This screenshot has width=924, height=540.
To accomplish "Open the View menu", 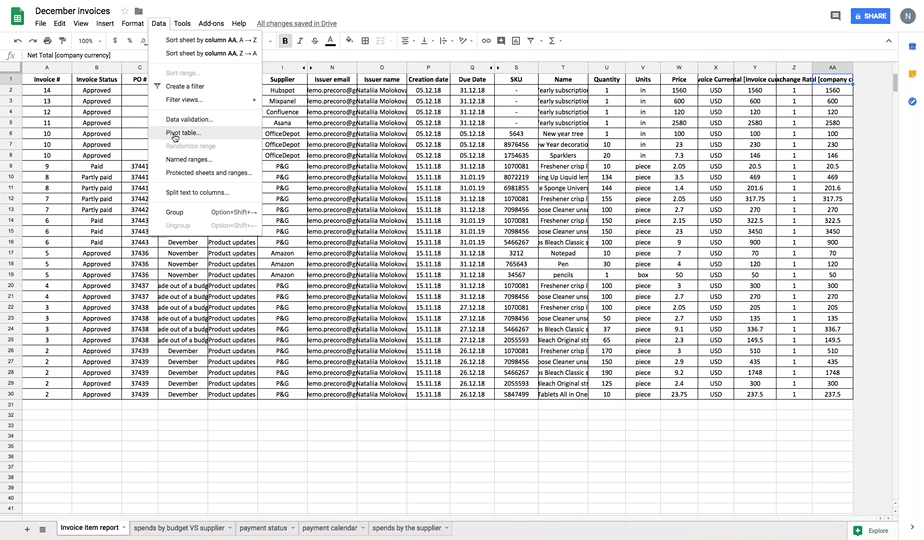I will coord(81,24).
